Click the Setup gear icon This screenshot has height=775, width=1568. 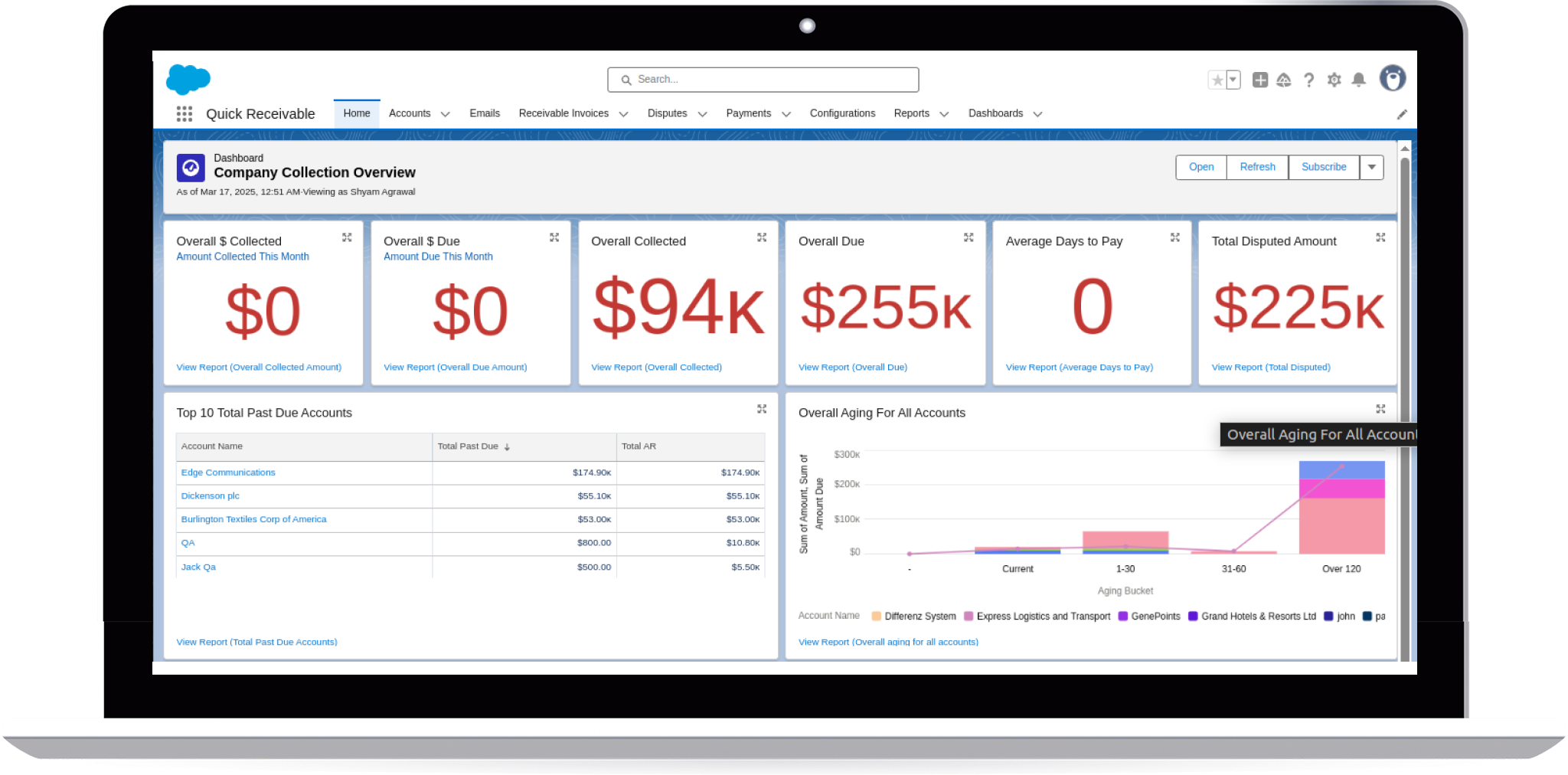[1334, 79]
